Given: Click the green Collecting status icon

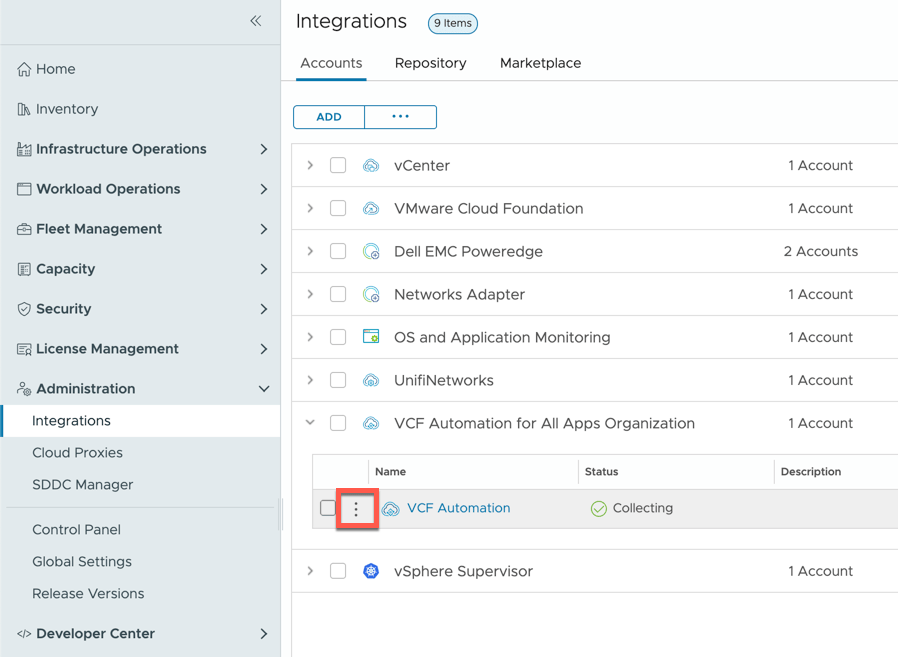Looking at the screenshot, I should pos(598,509).
